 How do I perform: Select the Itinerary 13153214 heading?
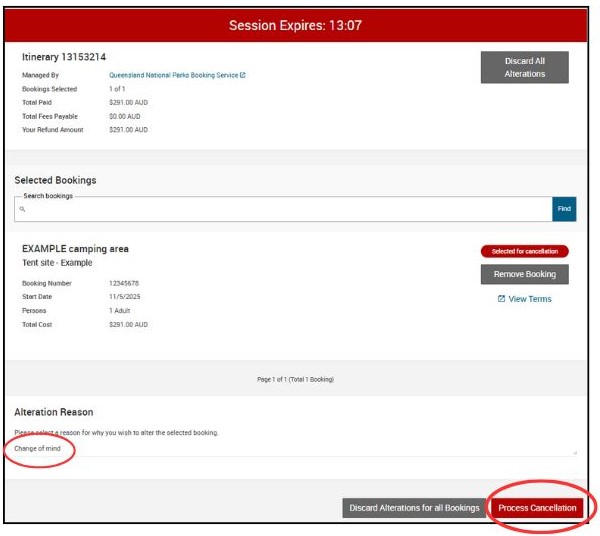point(64,57)
